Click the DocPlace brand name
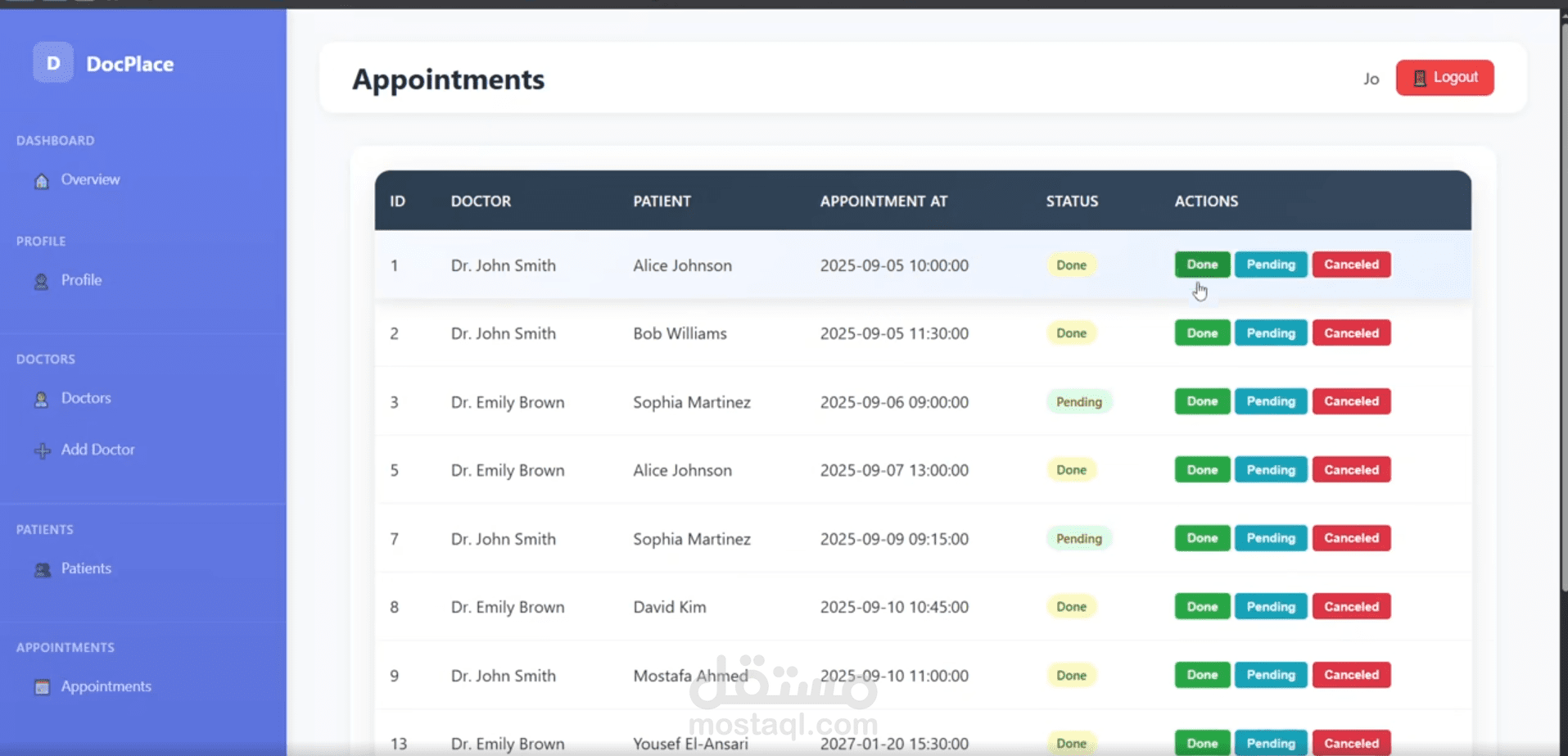The image size is (1568, 756). 129,64
